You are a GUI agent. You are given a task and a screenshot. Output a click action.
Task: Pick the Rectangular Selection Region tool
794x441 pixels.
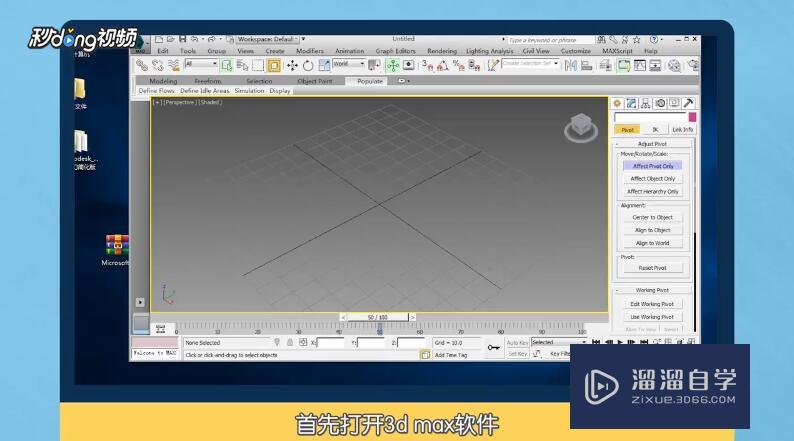point(258,65)
